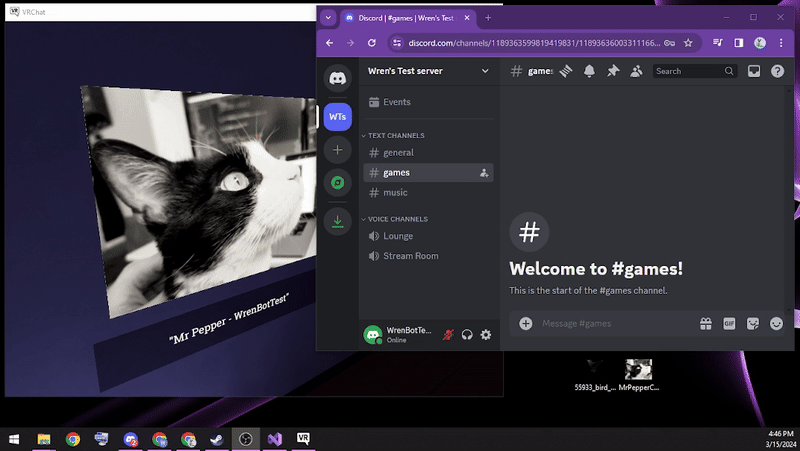
Task: Open the Windows Start menu
Action: [x=14, y=439]
